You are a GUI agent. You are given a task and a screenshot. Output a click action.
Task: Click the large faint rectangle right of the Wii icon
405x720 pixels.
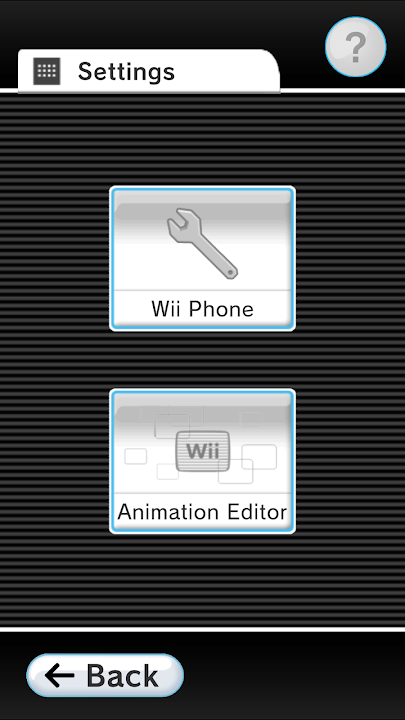click(x=259, y=457)
